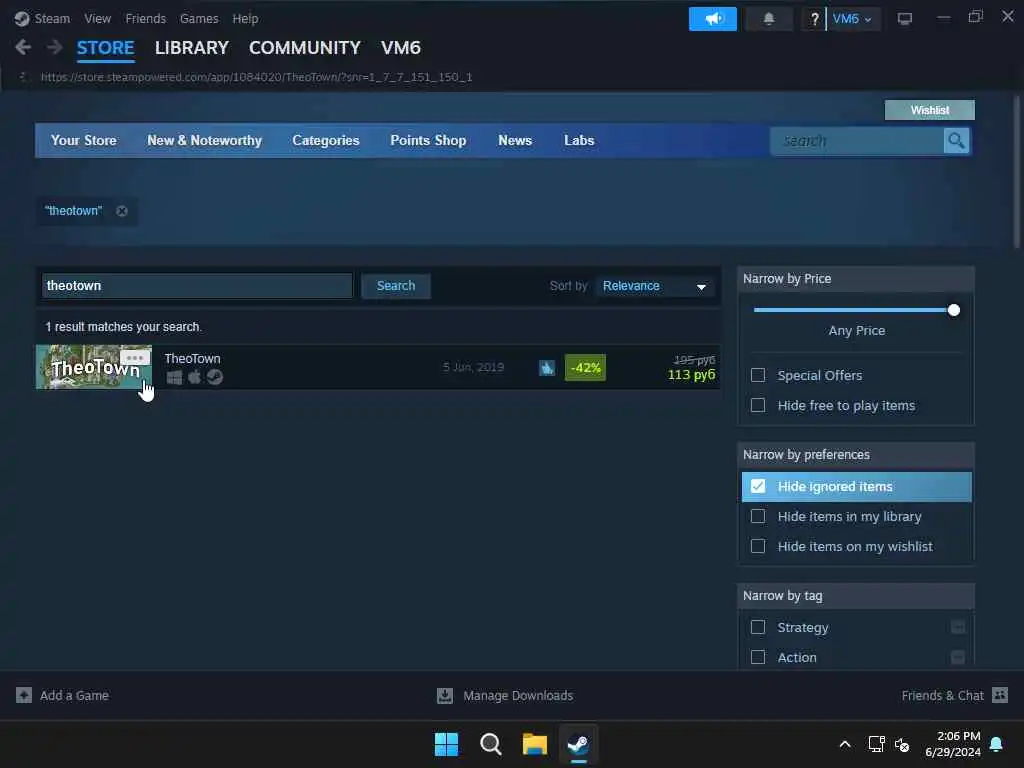Screen dimensions: 1024x768
Task: Click the Steam taskbar icon
Action: (578, 744)
